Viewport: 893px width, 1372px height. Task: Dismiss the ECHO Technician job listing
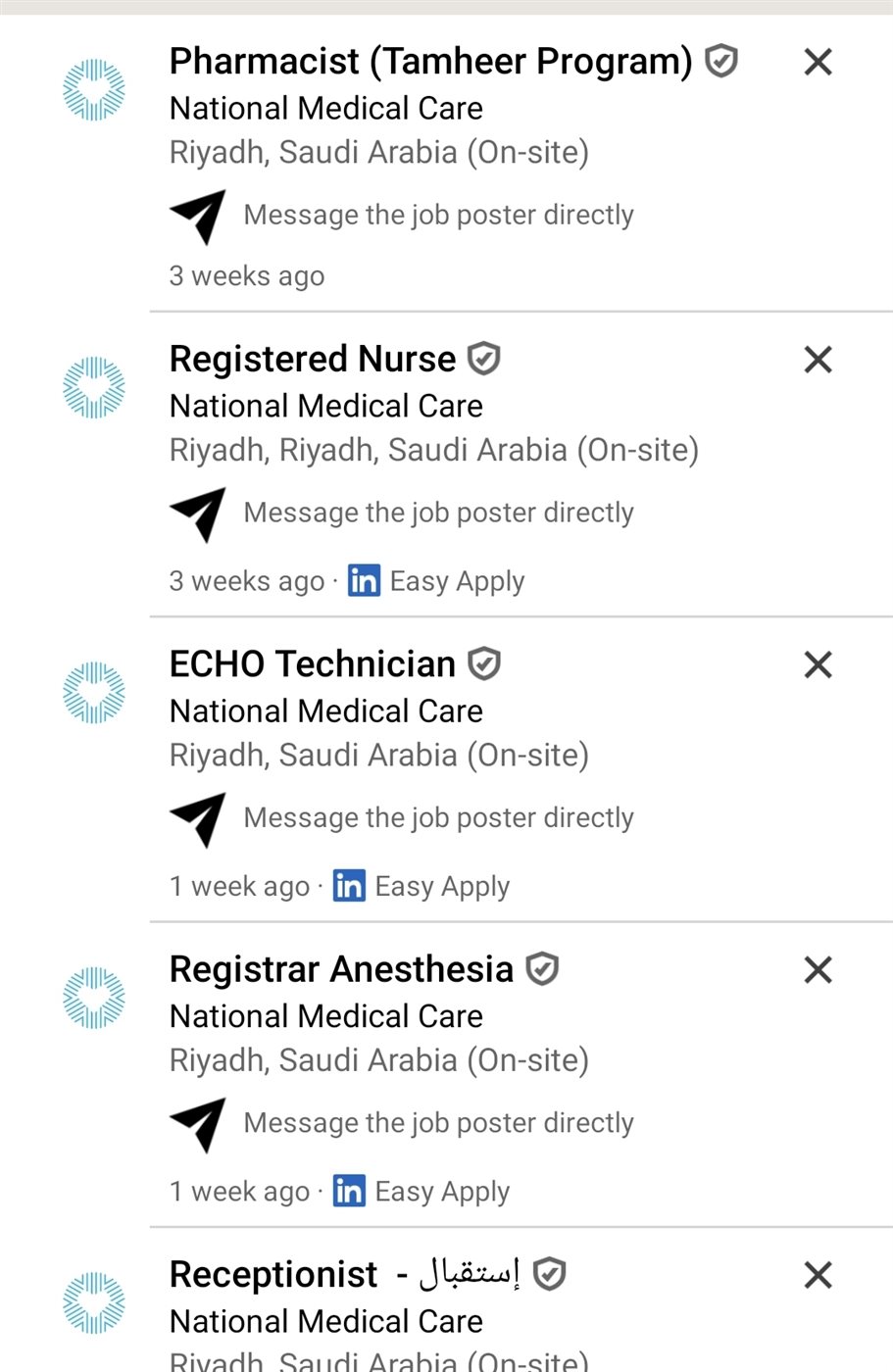point(818,664)
